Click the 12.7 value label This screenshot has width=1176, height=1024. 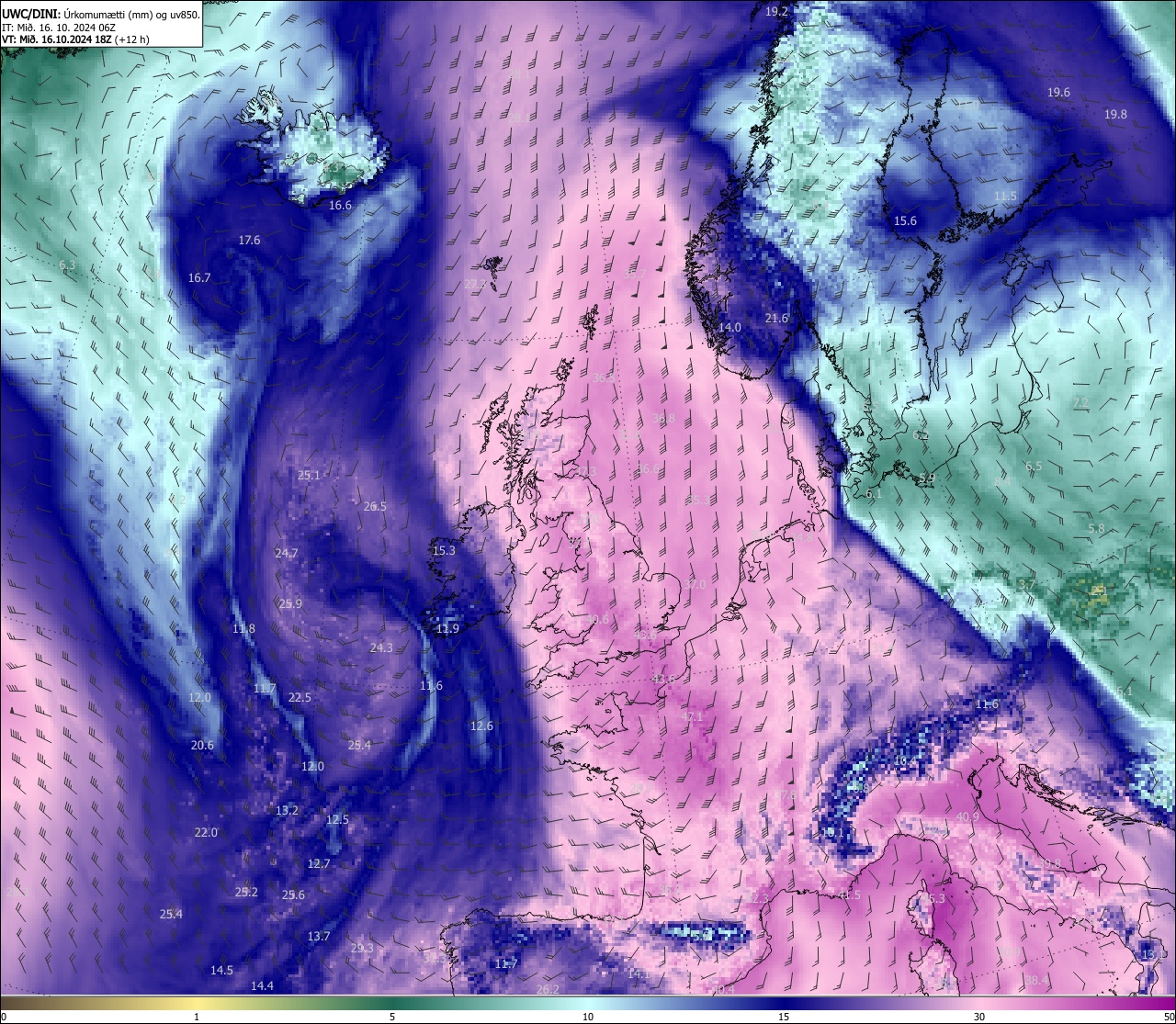(x=319, y=864)
